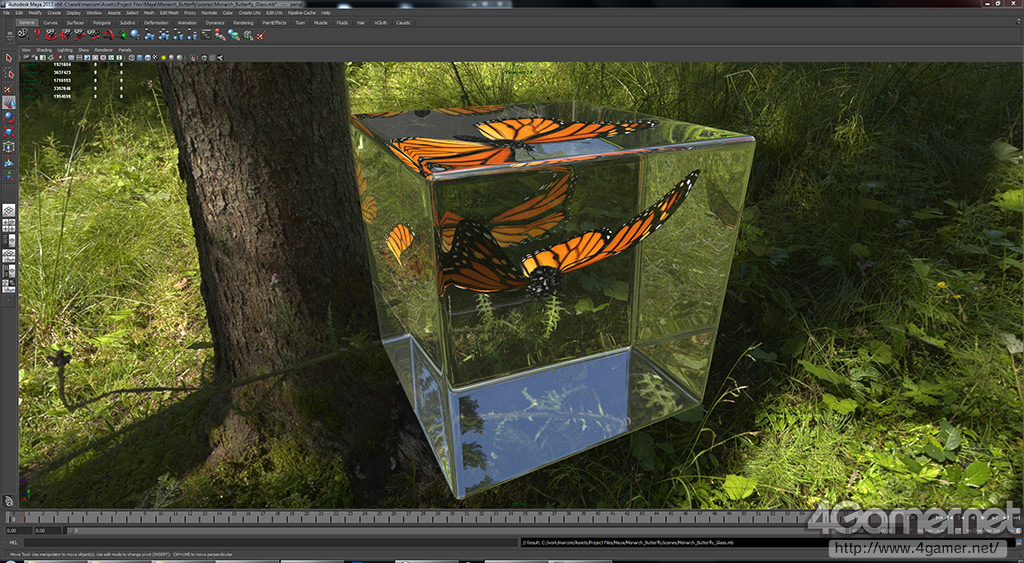Screen dimensions: 1024x563
Task: Click the film reel shelf icon
Action: pyautogui.click(x=24, y=35)
